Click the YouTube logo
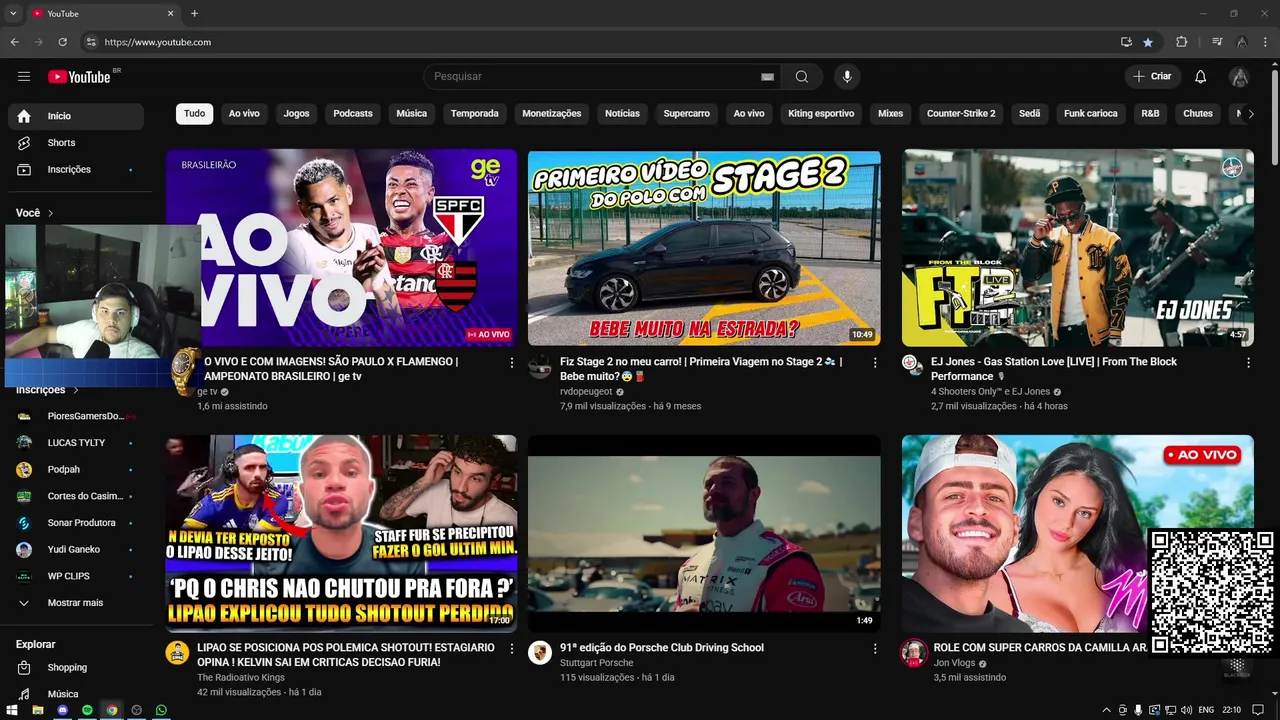The height and width of the screenshot is (720, 1280). pos(79,77)
